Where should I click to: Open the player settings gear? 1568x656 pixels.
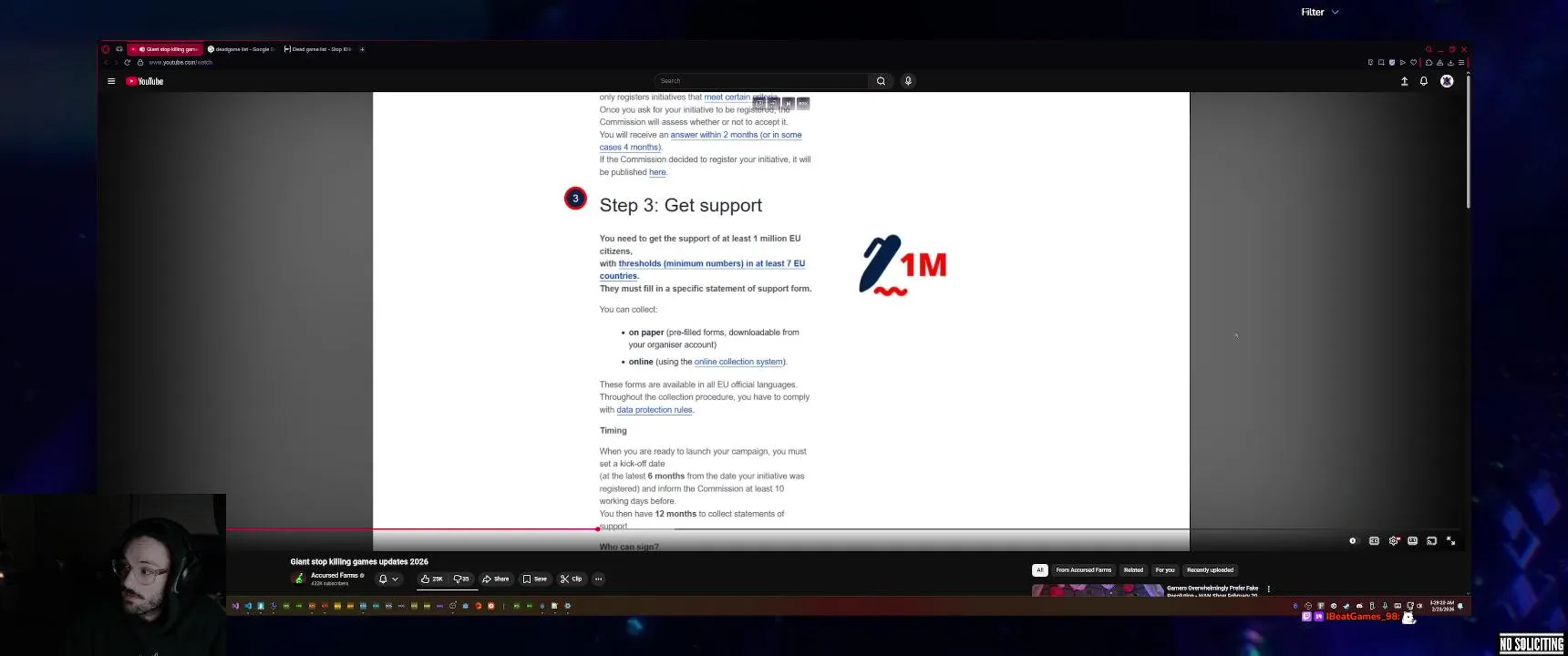(x=1394, y=540)
